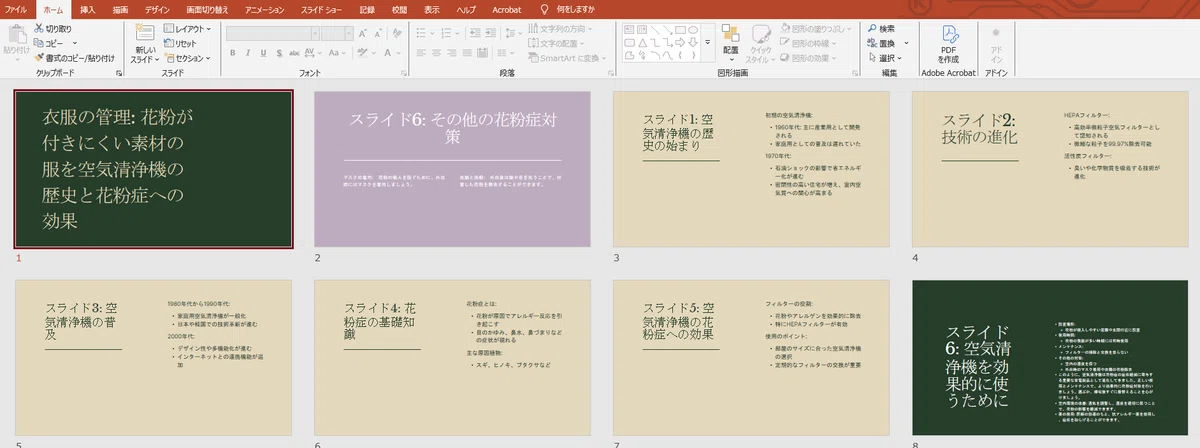Open the Font group dialog launcher
Image resolution: width=1200 pixels, height=448 pixels.
pos(403,74)
